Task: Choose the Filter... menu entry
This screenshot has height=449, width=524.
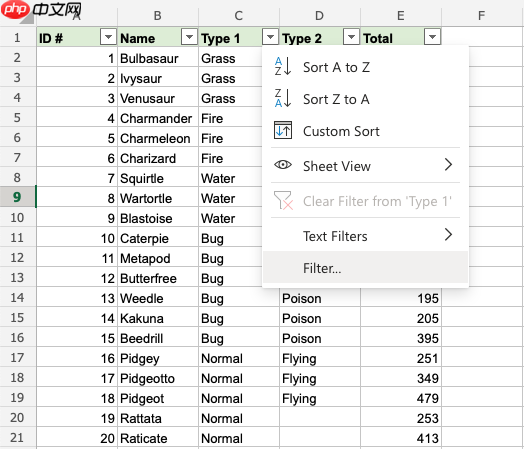Action: (366, 268)
